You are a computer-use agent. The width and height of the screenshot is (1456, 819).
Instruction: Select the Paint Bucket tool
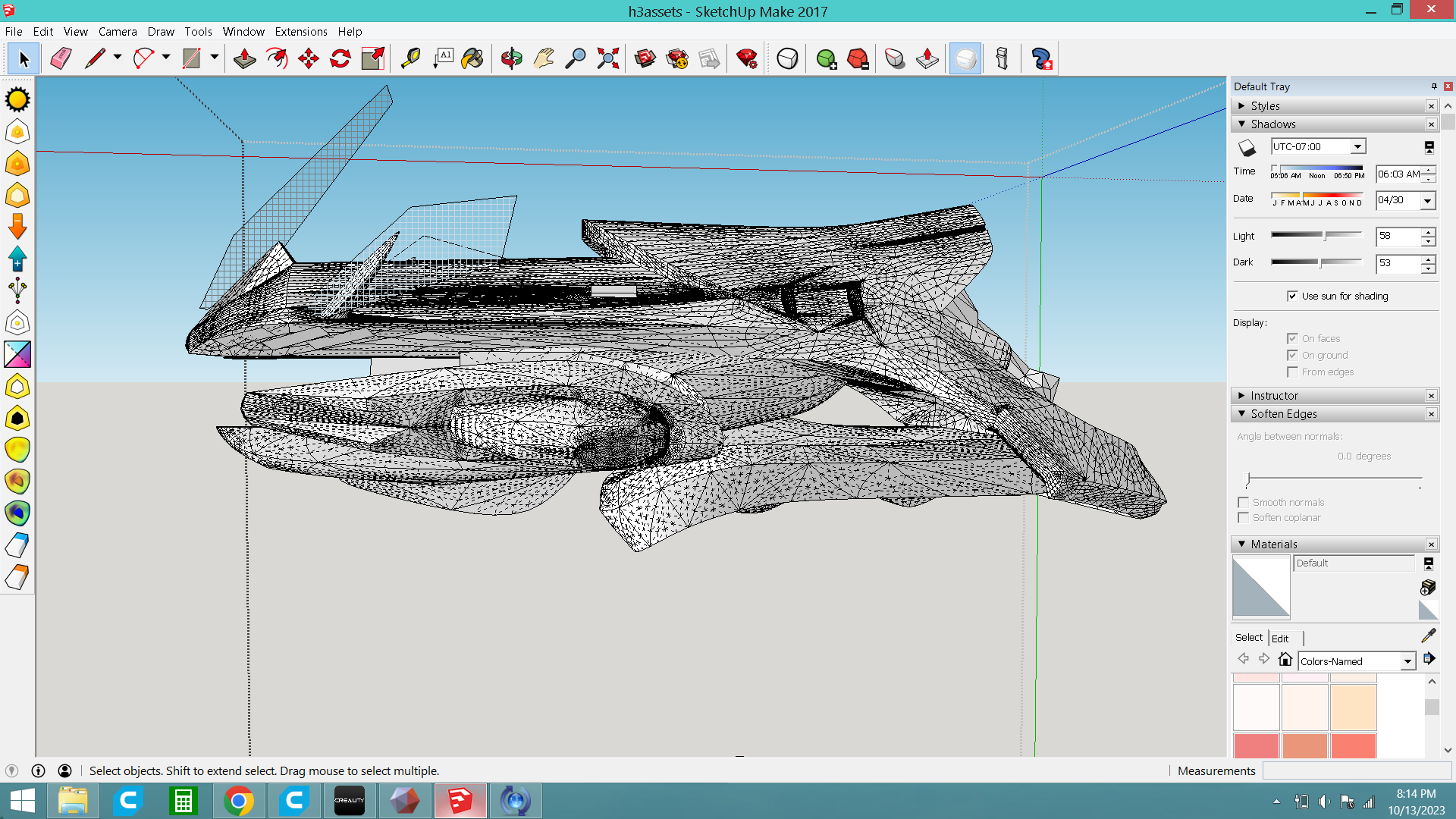(472, 58)
